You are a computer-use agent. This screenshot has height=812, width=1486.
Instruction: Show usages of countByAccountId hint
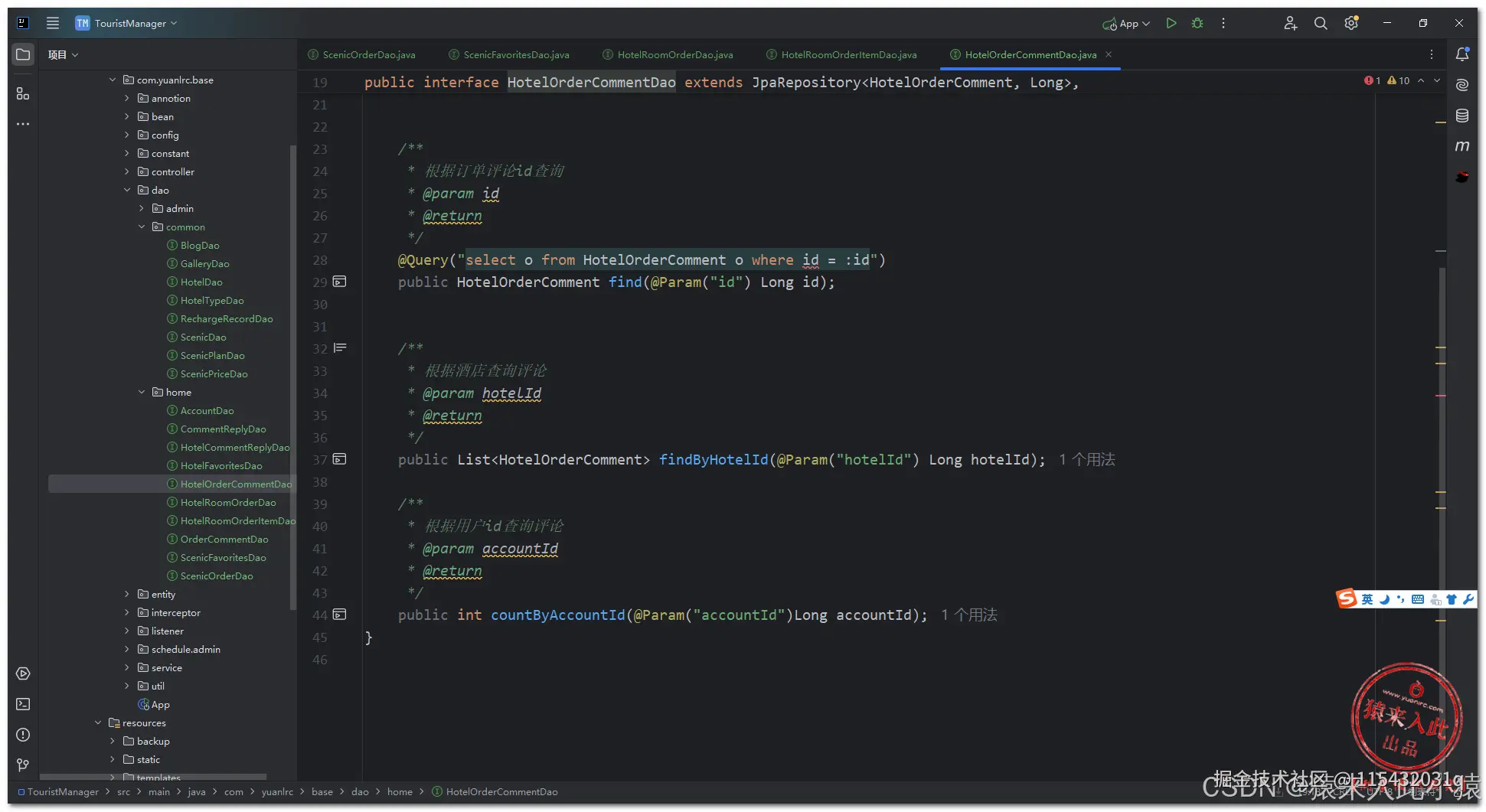(x=969, y=615)
